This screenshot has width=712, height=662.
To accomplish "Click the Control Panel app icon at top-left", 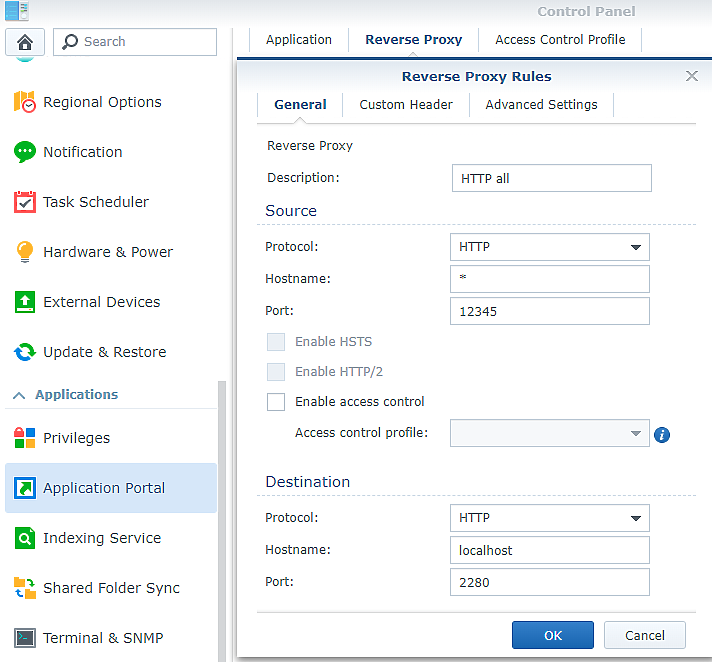I will tap(17, 11).
